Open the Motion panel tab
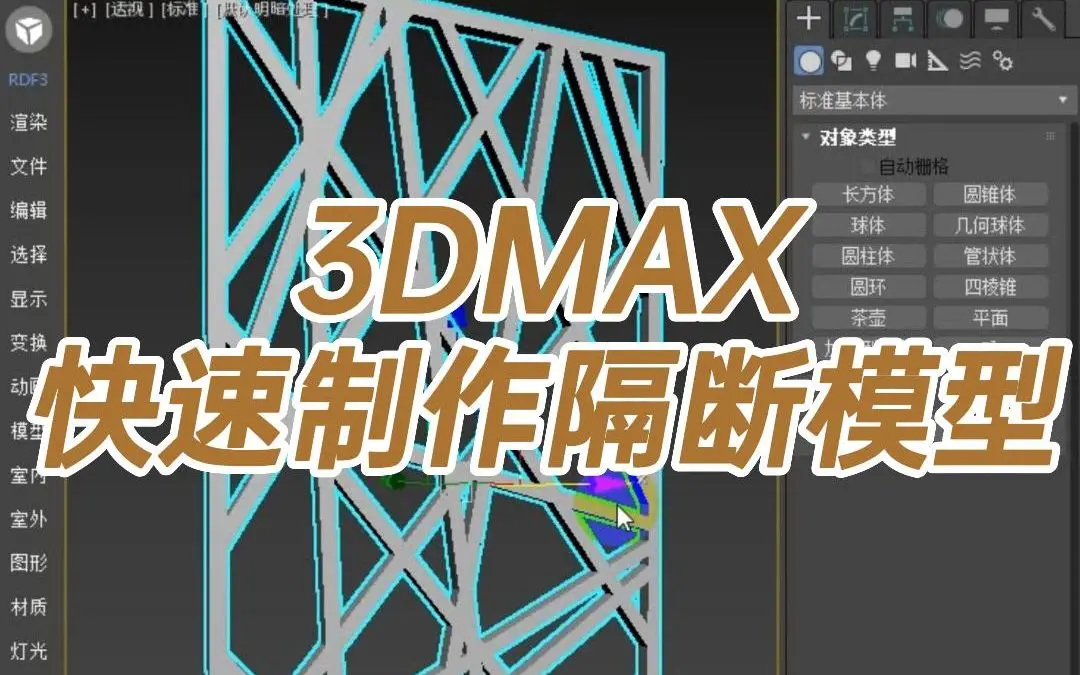 [949, 19]
